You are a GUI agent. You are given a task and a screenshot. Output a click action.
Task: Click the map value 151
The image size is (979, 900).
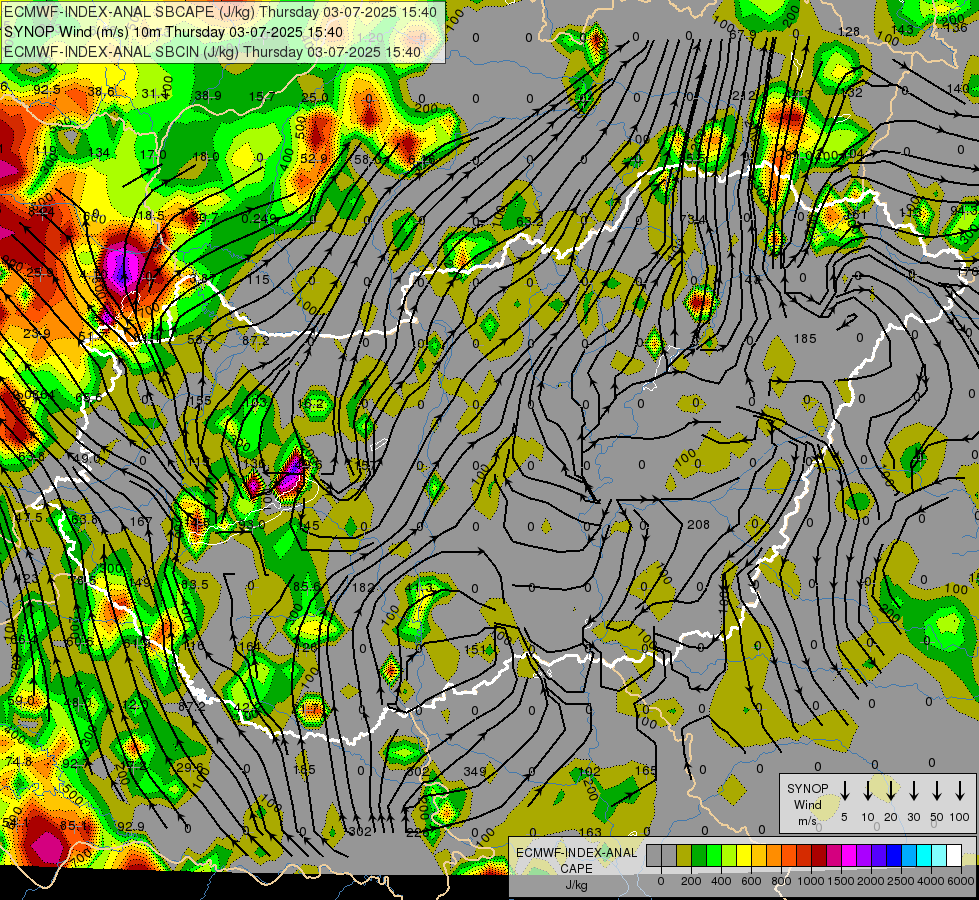point(475,650)
